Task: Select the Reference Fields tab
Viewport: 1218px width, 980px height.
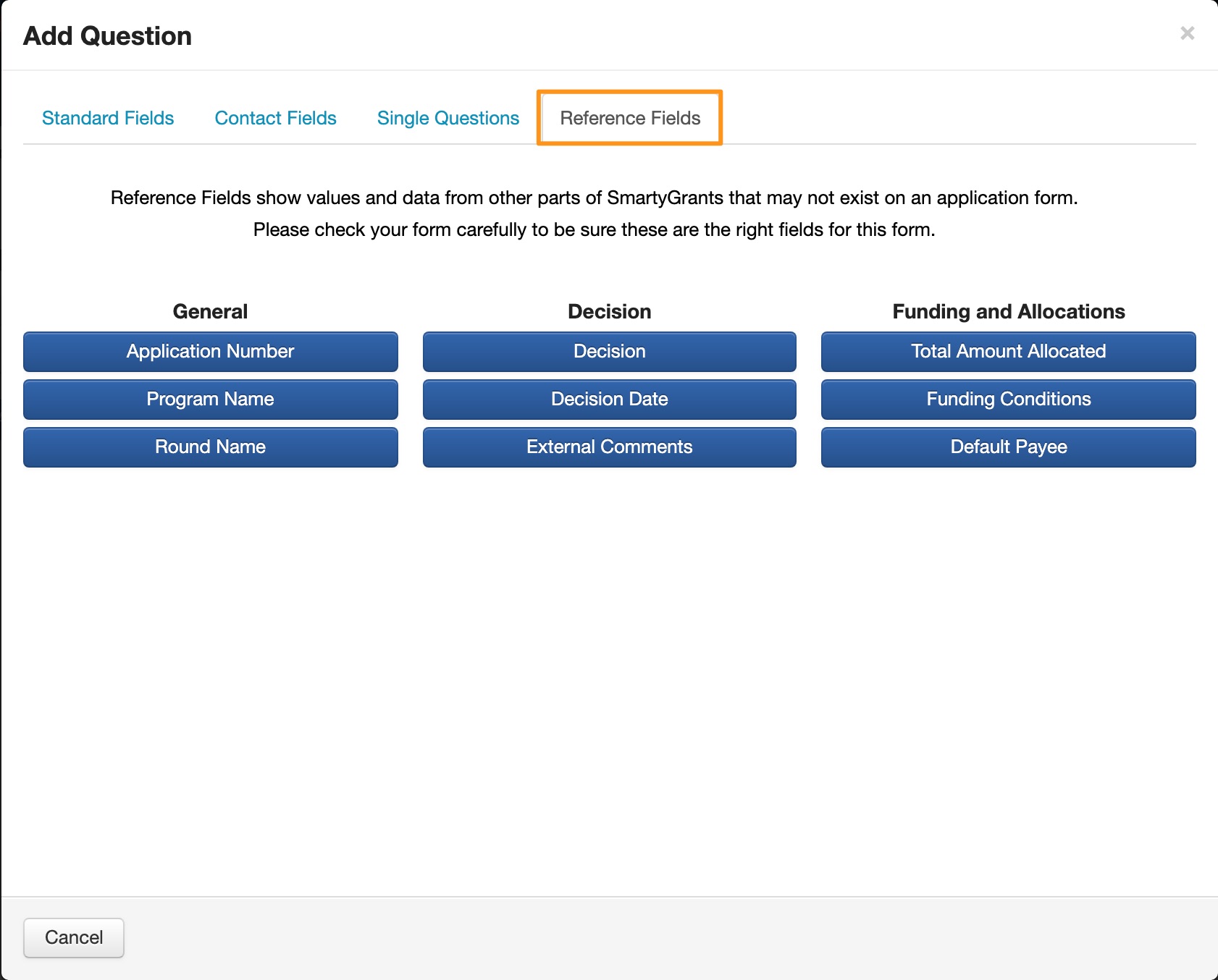Action: point(630,118)
